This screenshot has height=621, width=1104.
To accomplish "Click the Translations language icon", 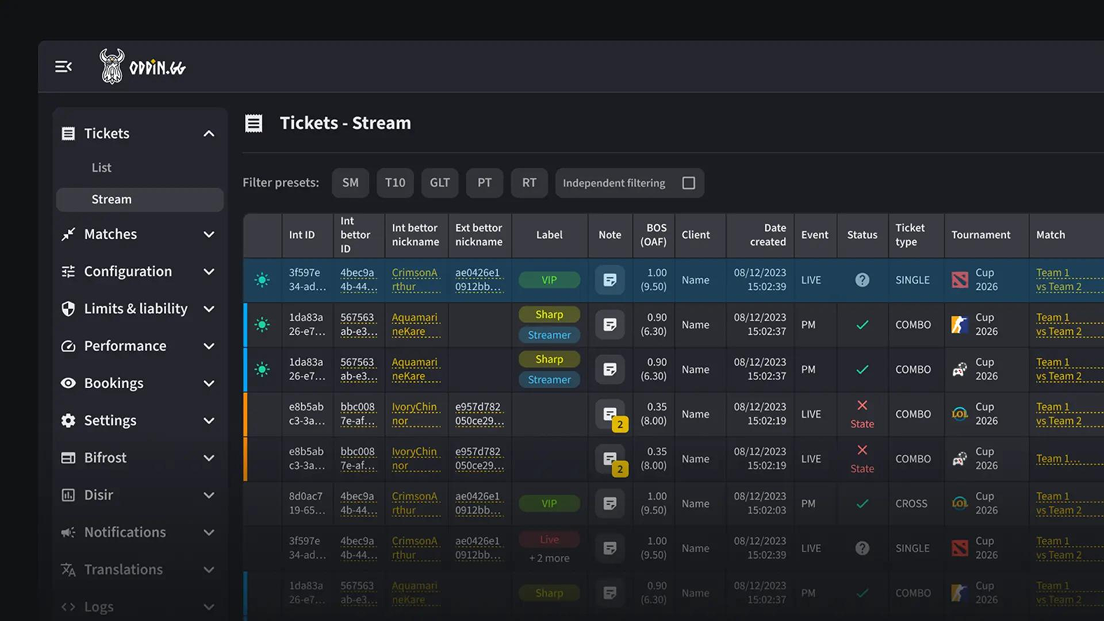I will [68, 570].
